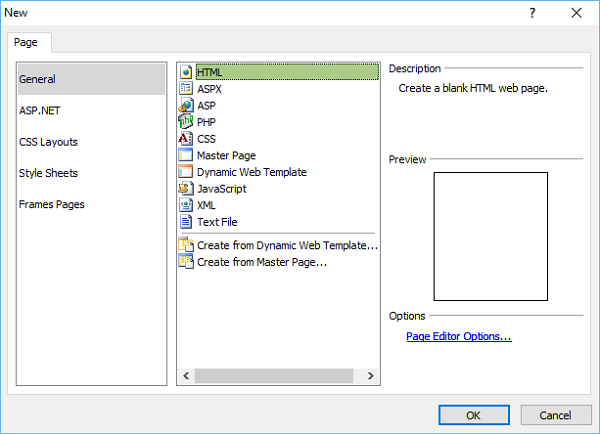
Task: Choose the ASPX file icon
Action: coord(185,89)
